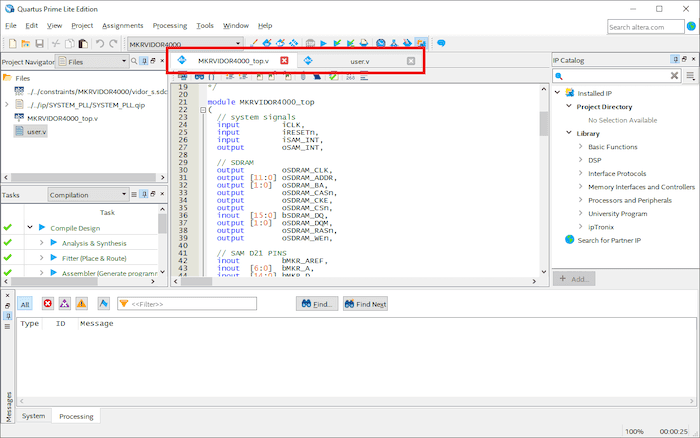
Task: Click the Undo icon in main toolbar
Action: click(99, 44)
